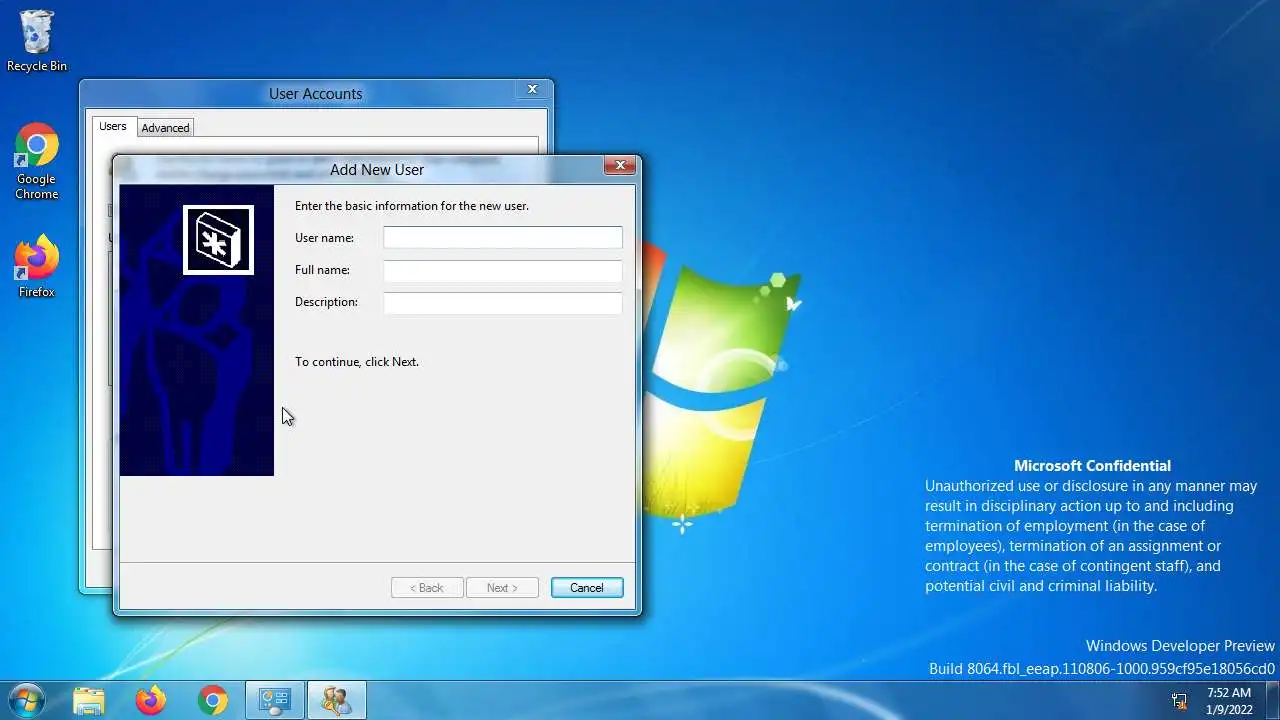Close the Add New User dialog
This screenshot has width=1280, height=720.
(x=620, y=166)
